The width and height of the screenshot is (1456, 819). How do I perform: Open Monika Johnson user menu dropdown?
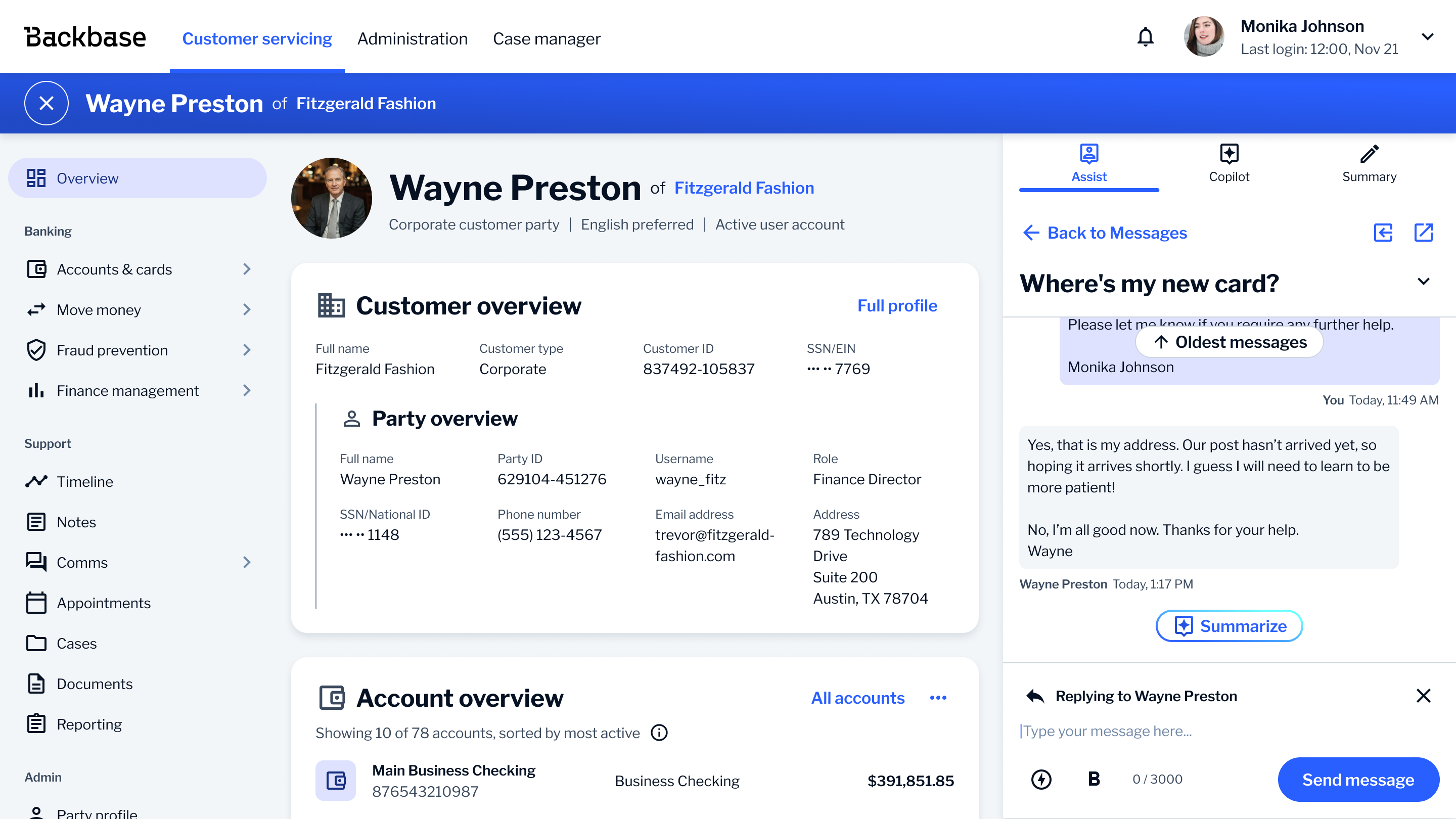tap(1427, 37)
